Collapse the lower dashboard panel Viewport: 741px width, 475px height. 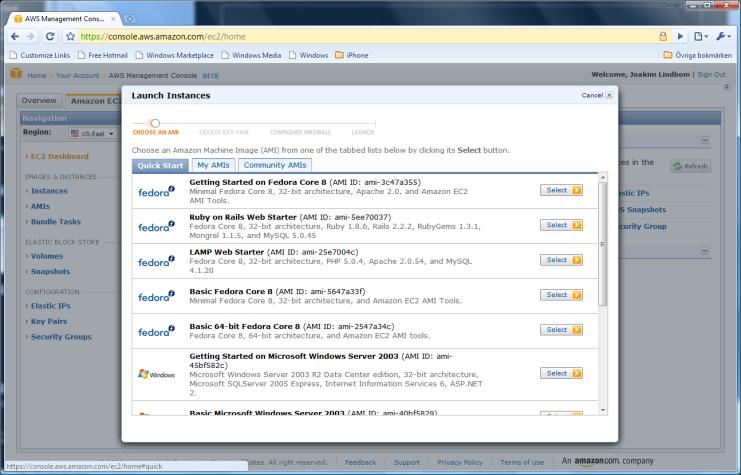point(705,251)
